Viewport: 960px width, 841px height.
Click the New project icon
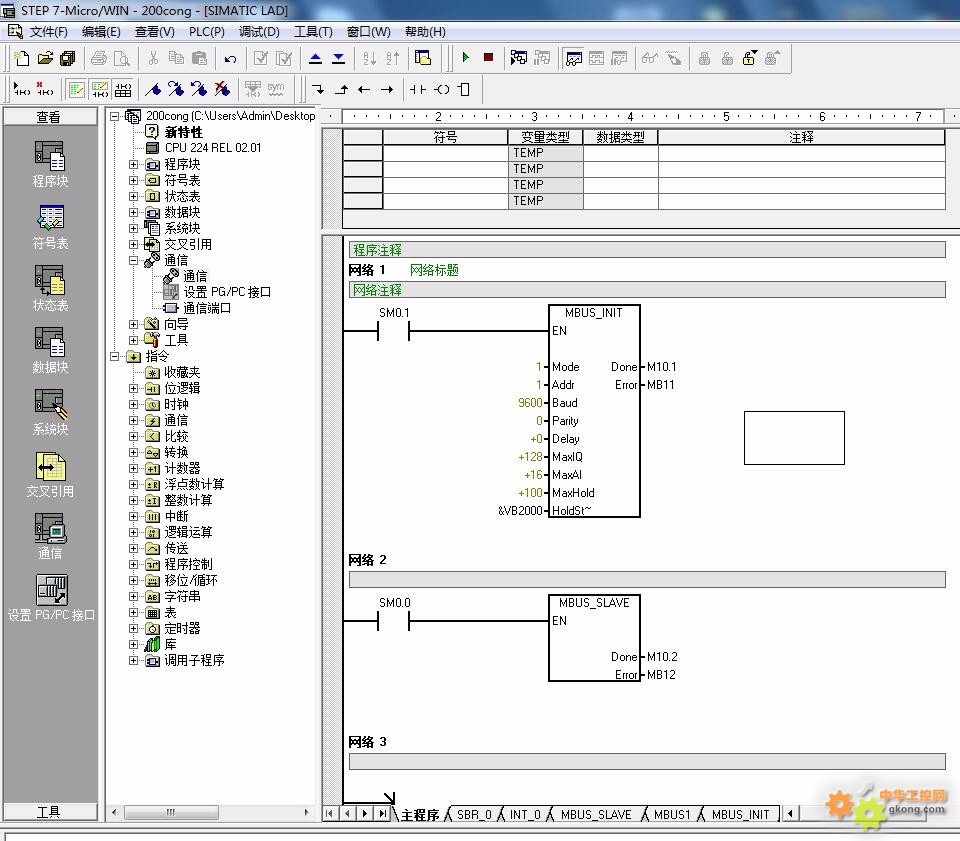point(22,58)
